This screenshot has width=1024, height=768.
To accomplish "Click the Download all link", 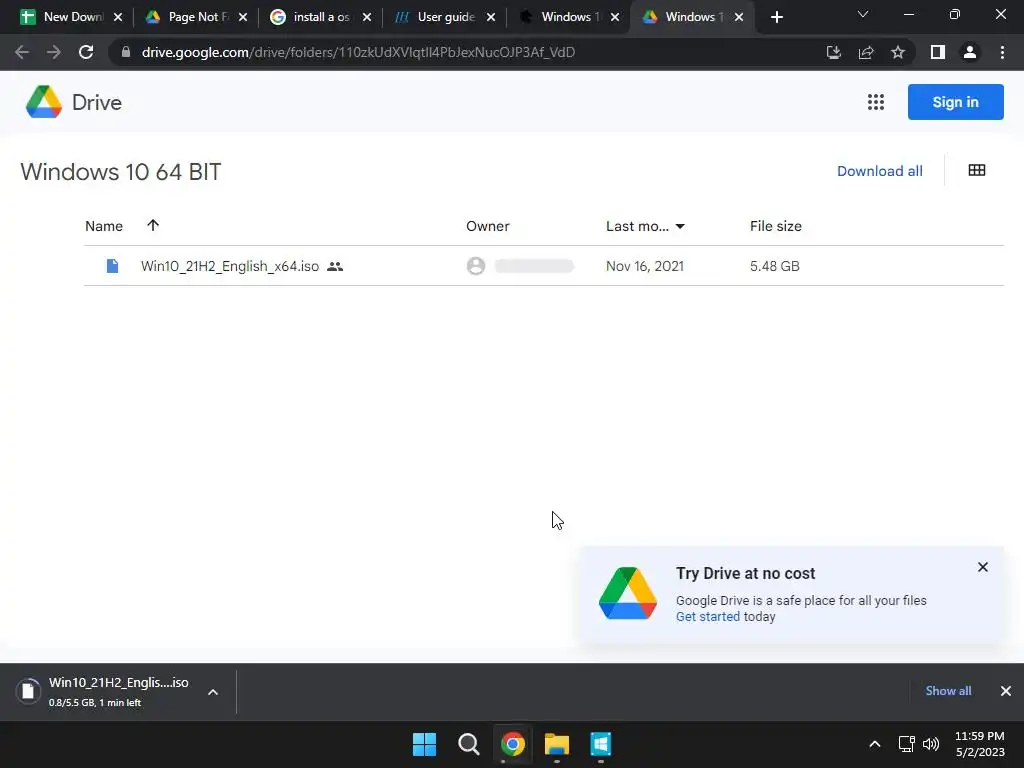I will (x=879, y=171).
